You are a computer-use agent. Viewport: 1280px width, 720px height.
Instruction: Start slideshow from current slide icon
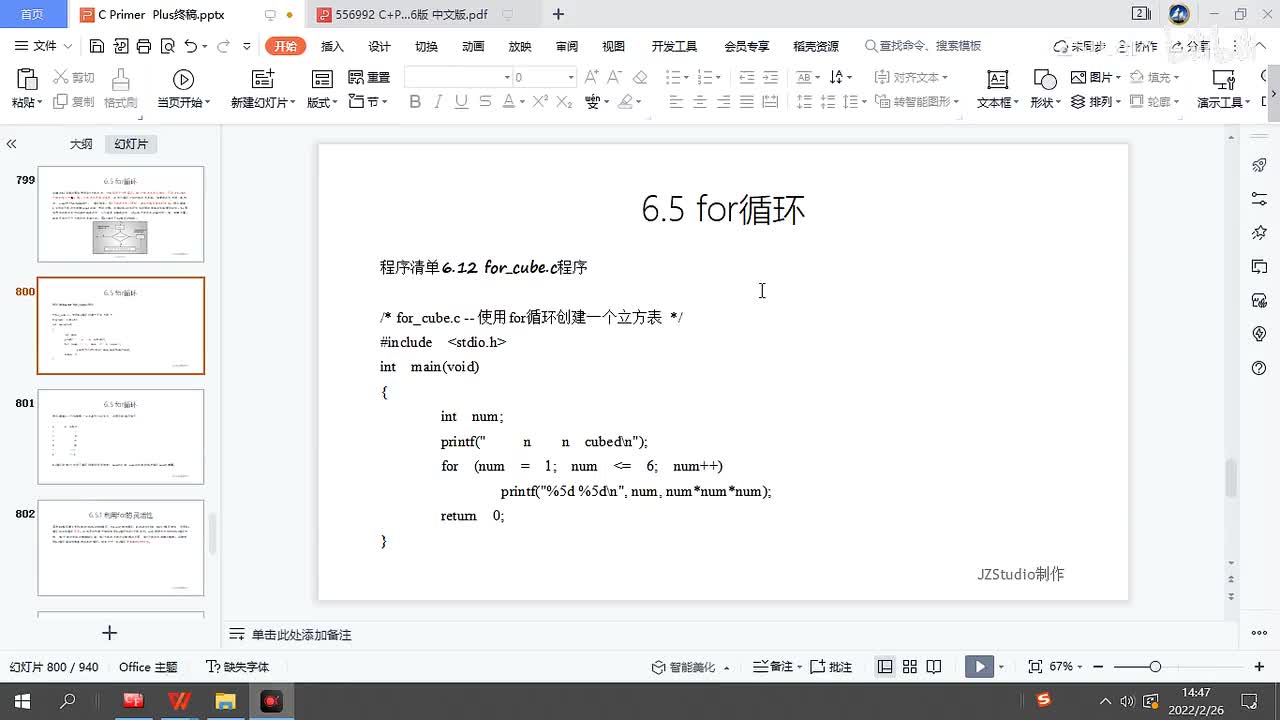(x=183, y=80)
